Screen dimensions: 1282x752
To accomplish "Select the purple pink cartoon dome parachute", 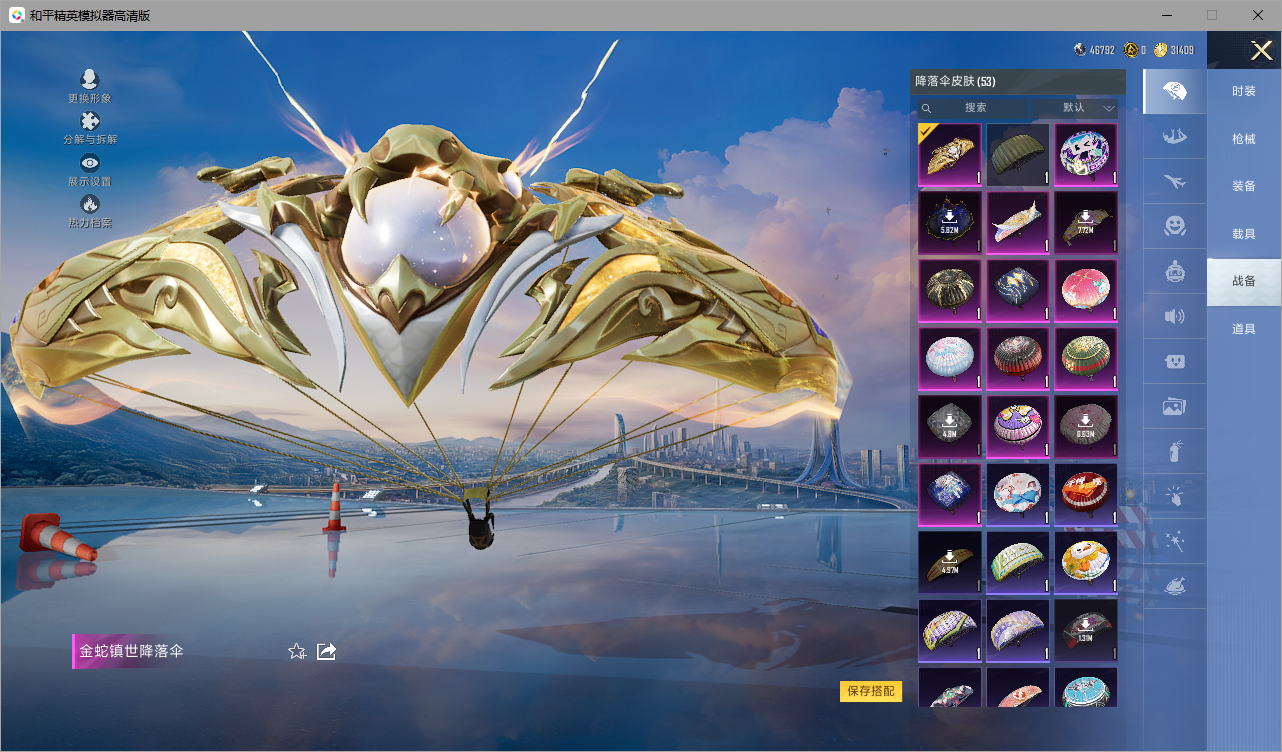I will coord(1018,426).
